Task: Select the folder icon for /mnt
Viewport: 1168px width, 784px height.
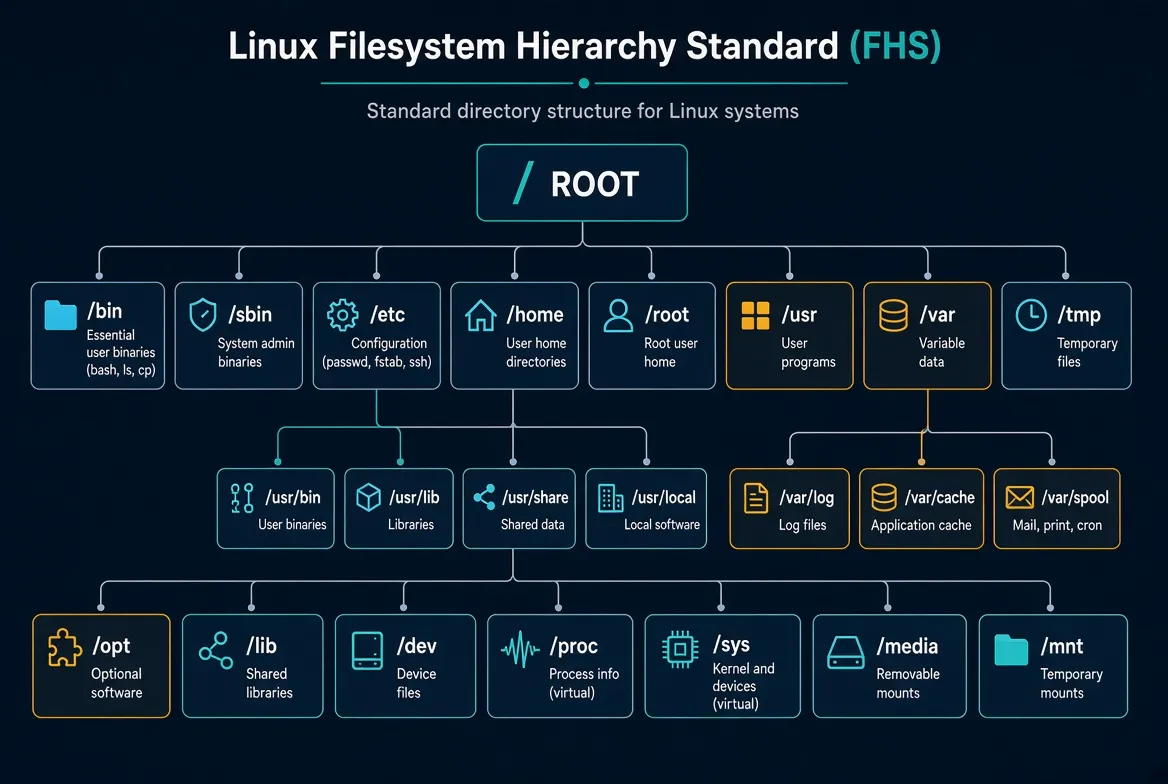Action: click(1011, 649)
